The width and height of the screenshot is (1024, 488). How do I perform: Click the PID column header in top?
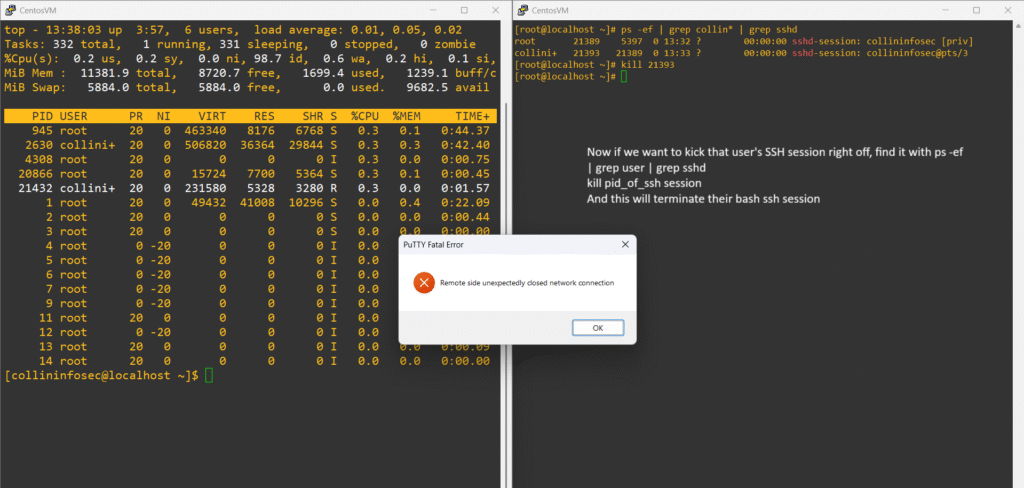pos(42,117)
